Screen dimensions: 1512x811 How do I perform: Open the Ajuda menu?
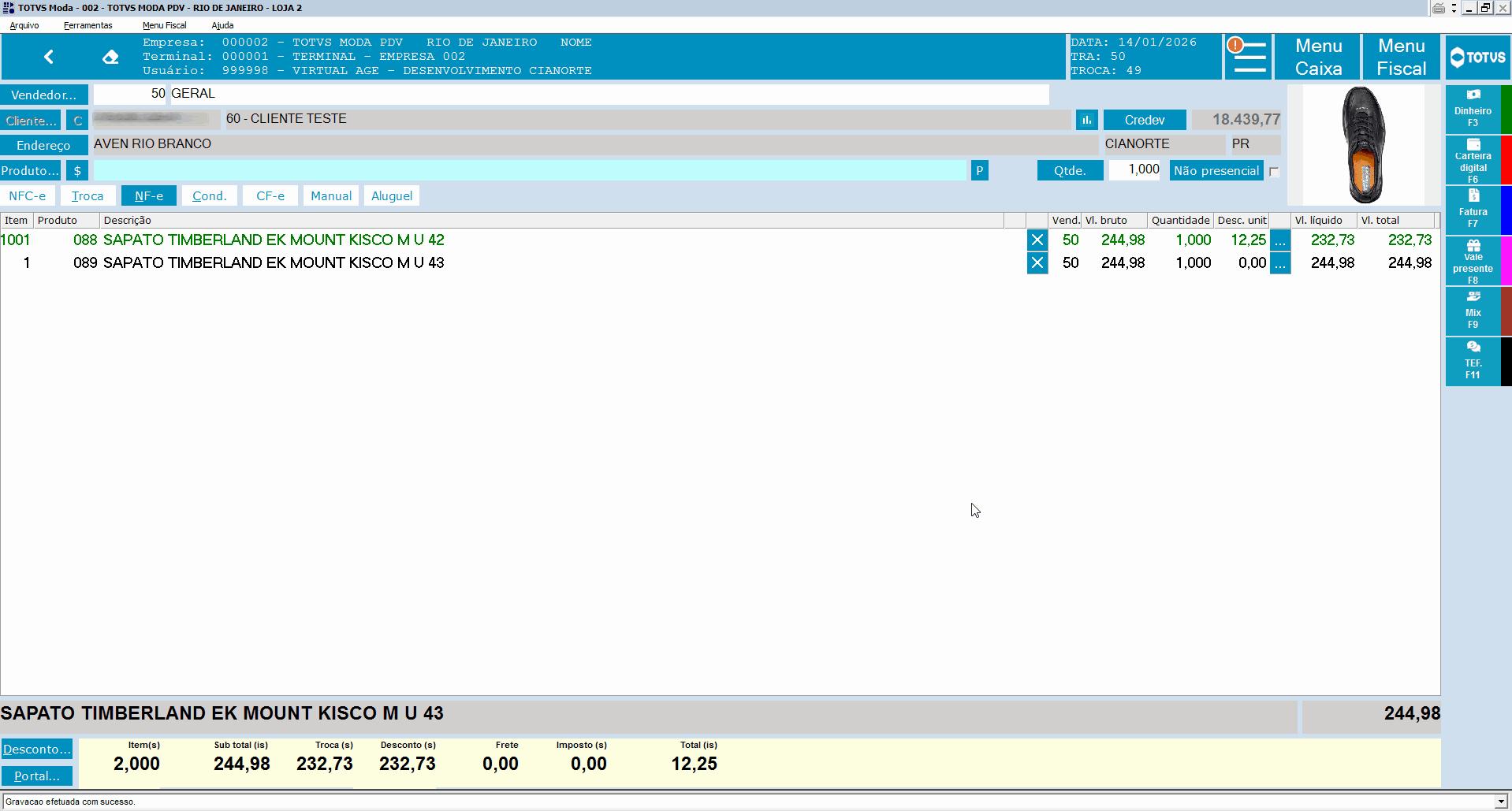(x=222, y=25)
